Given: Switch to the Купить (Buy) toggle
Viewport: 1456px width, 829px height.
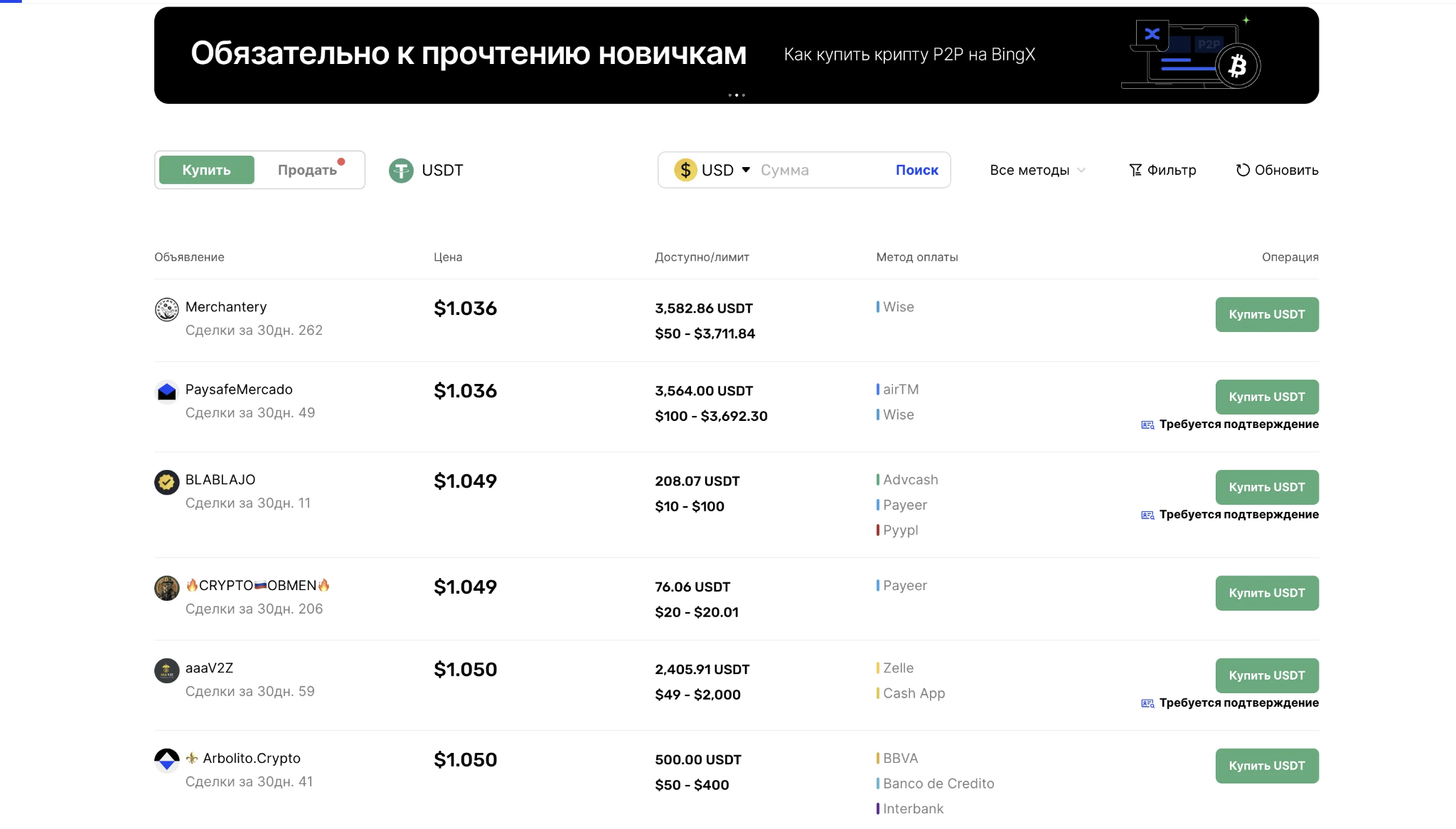Looking at the screenshot, I should (x=206, y=170).
